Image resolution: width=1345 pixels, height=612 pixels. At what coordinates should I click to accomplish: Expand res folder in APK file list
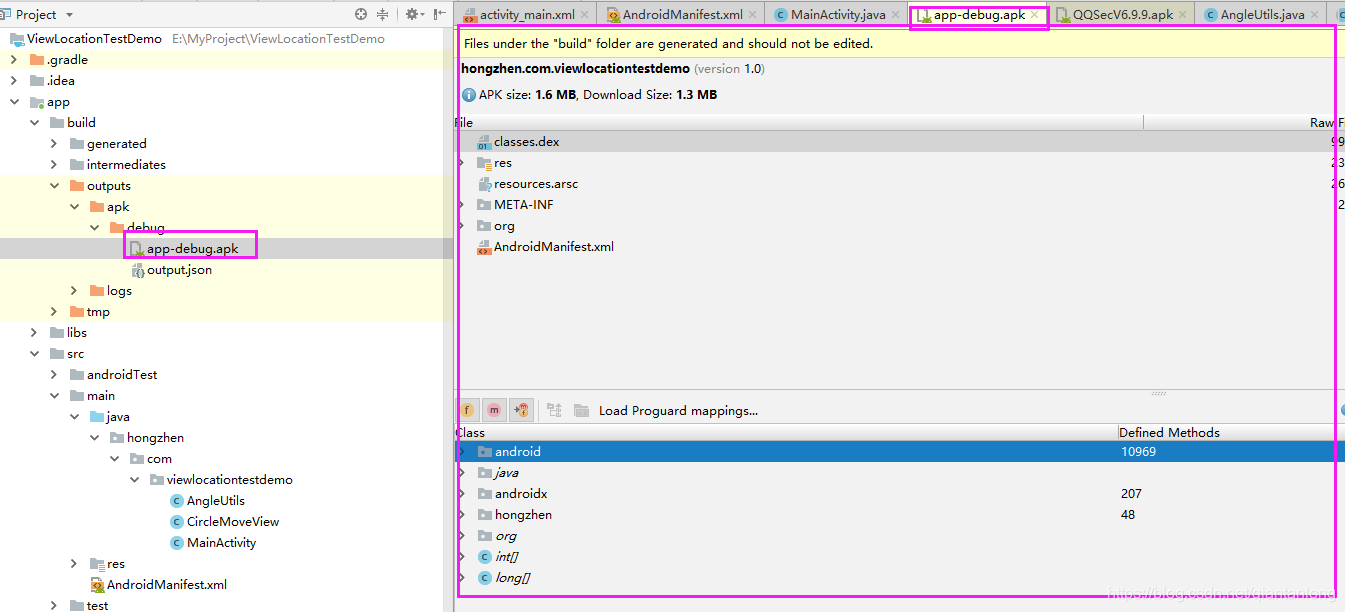click(x=461, y=163)
